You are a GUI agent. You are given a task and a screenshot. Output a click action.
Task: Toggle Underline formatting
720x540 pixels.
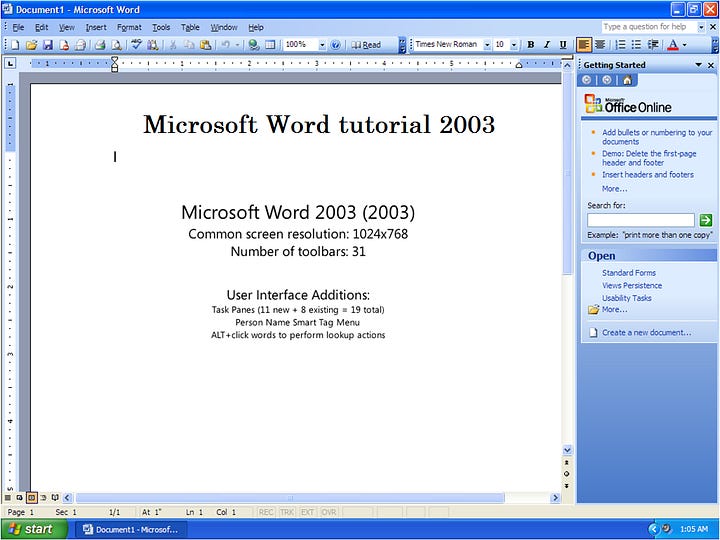563,45
